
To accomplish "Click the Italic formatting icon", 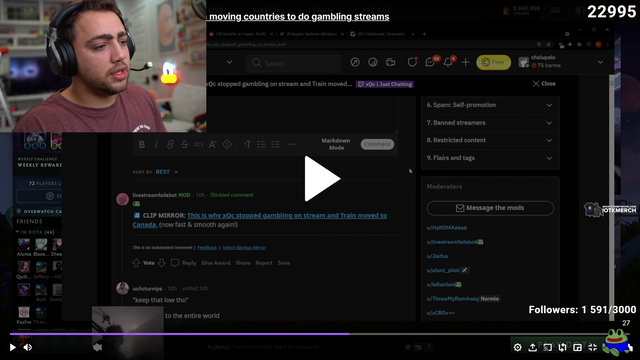I will point(156,144).
